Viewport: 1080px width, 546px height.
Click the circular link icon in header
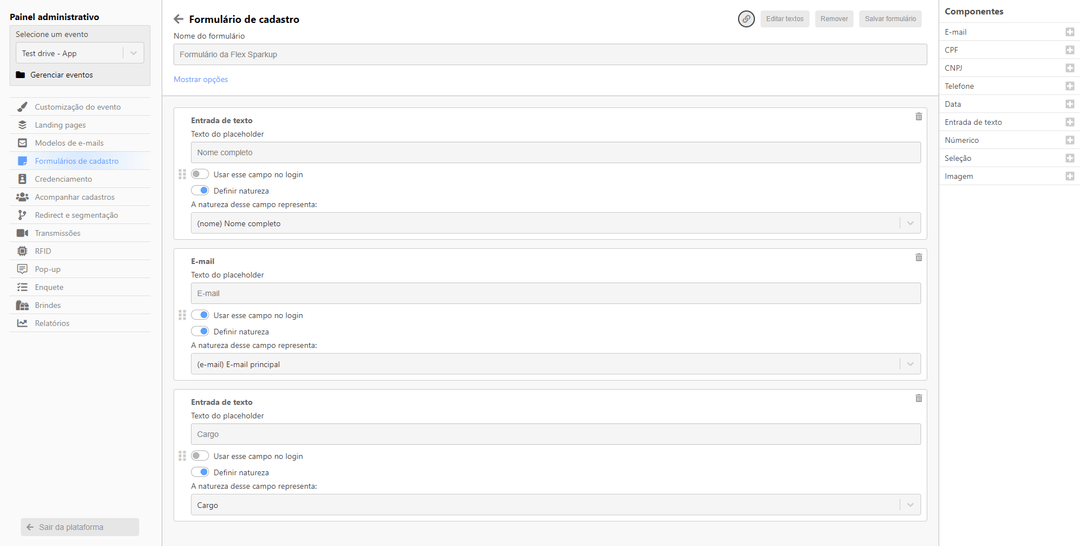pos(746,19)
